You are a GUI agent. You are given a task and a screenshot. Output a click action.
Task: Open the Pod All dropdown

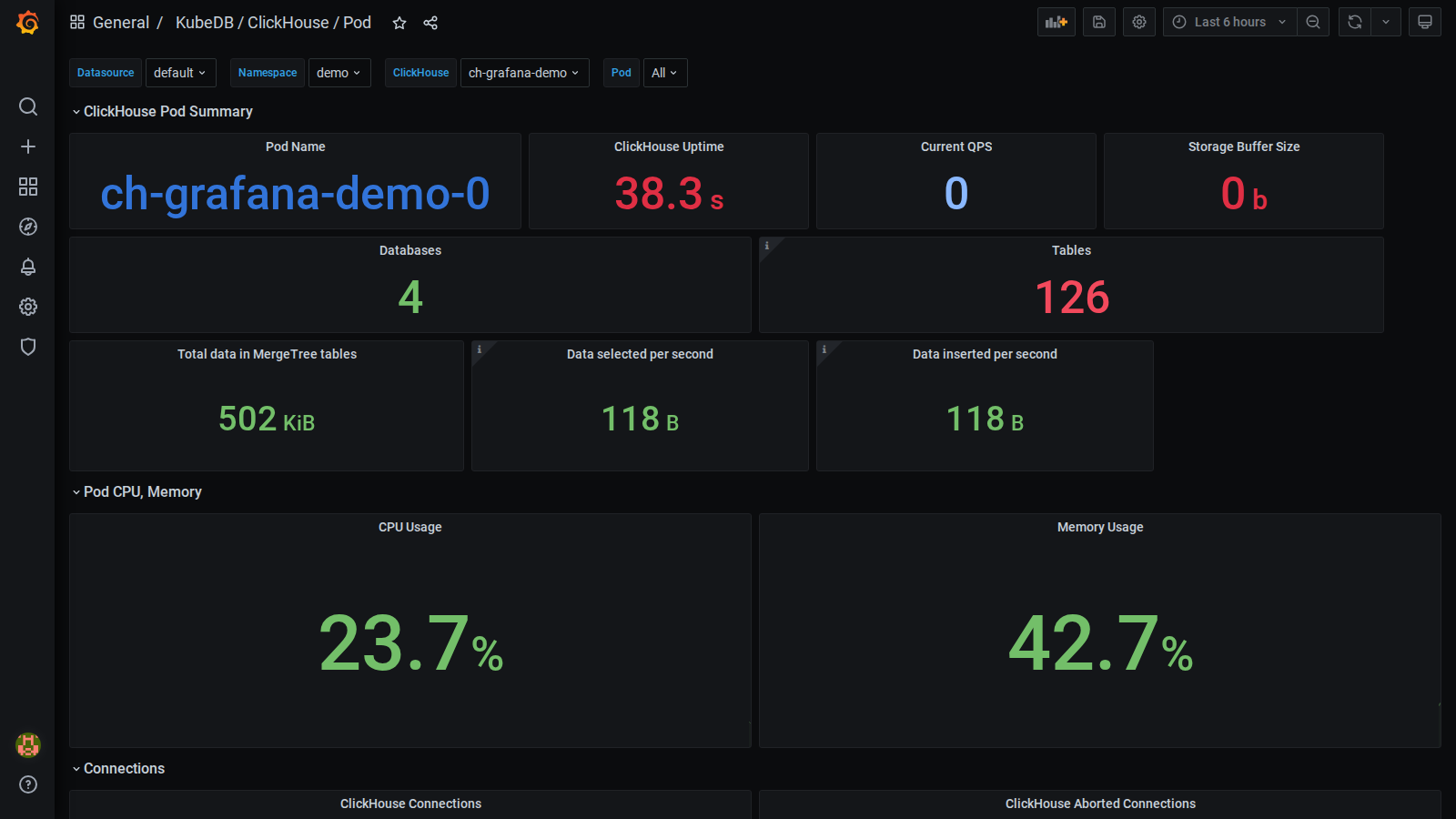665,73
